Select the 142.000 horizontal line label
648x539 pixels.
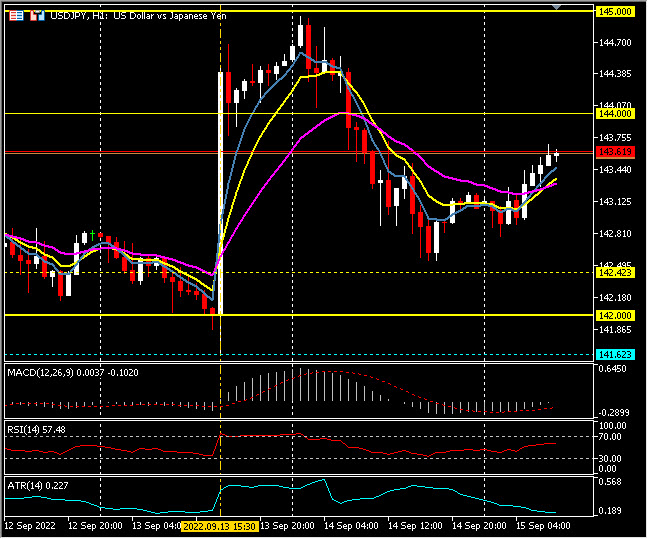tap(614, 315)
